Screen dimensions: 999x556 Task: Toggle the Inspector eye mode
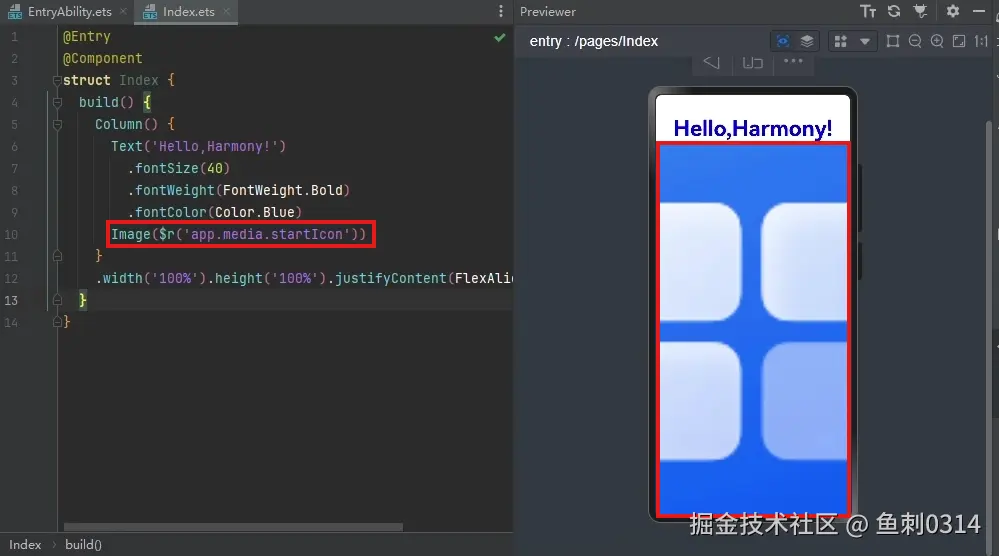tap(782, 41)
